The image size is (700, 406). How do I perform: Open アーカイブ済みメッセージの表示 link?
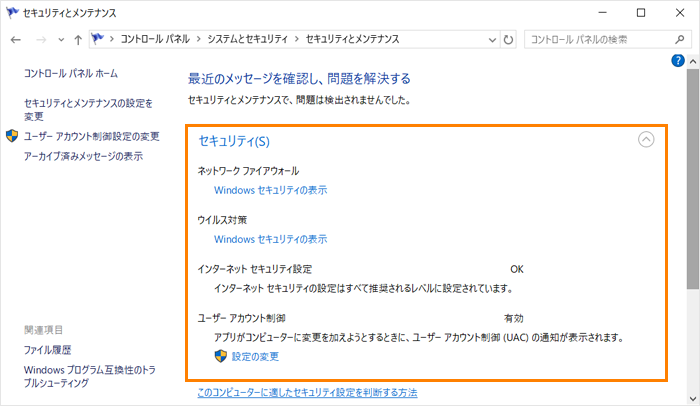coord(83,156)
